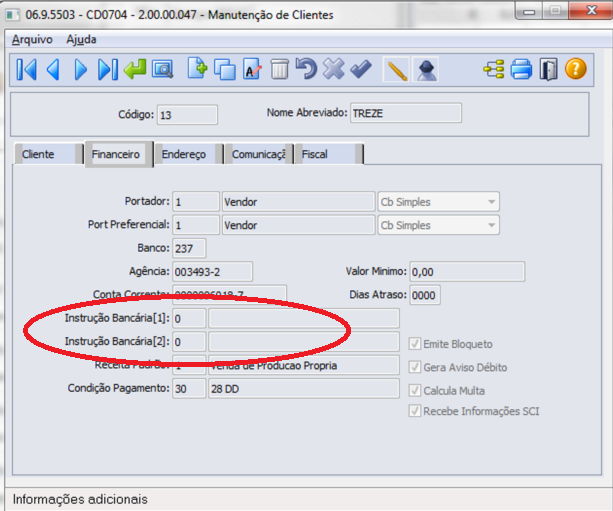Click the modify document icon
Image resolution: width=613 pixels, height=511 pixels.
(252, 70)
